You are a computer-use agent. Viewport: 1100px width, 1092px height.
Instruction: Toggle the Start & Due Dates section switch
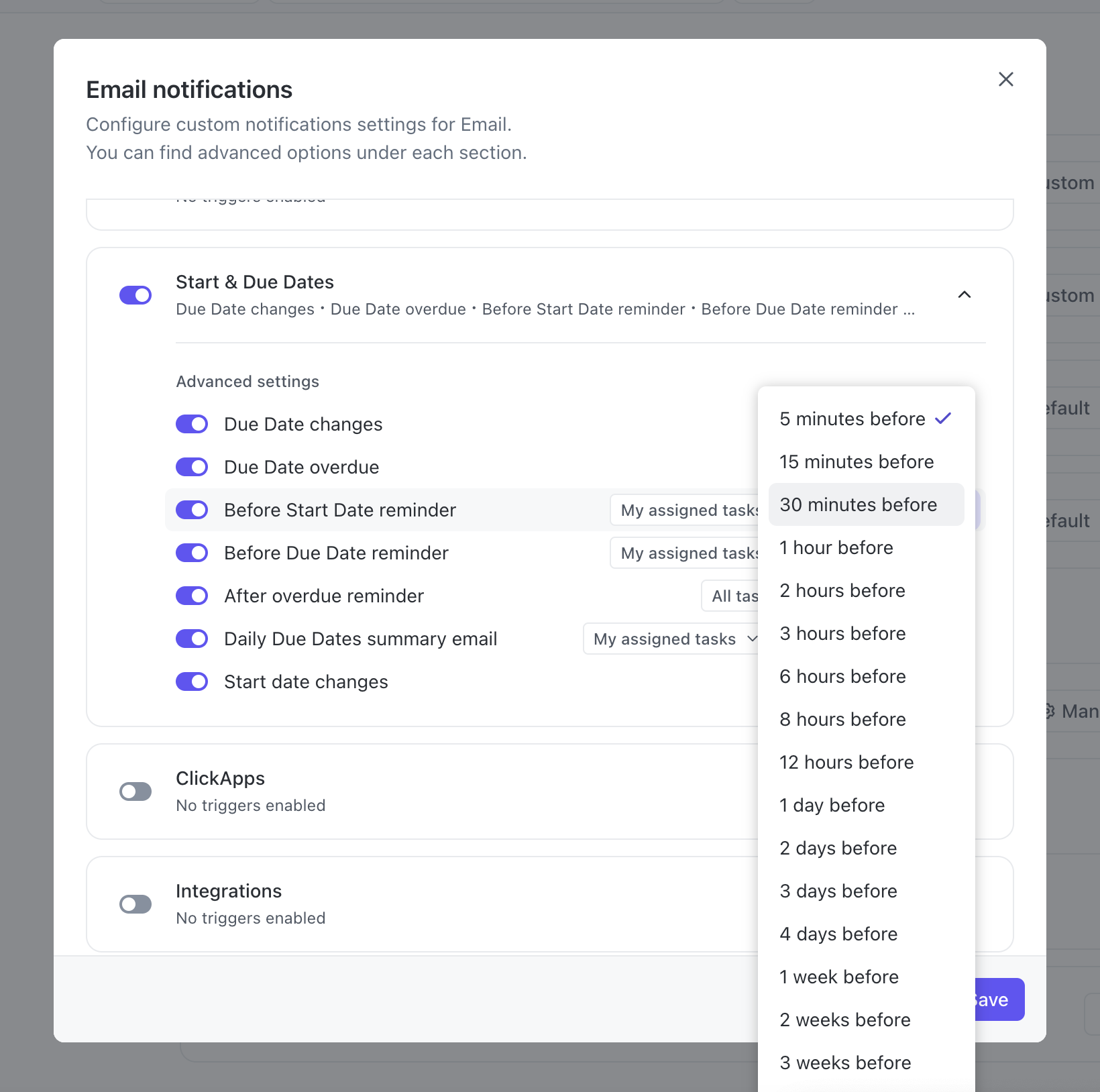point(135,295)
